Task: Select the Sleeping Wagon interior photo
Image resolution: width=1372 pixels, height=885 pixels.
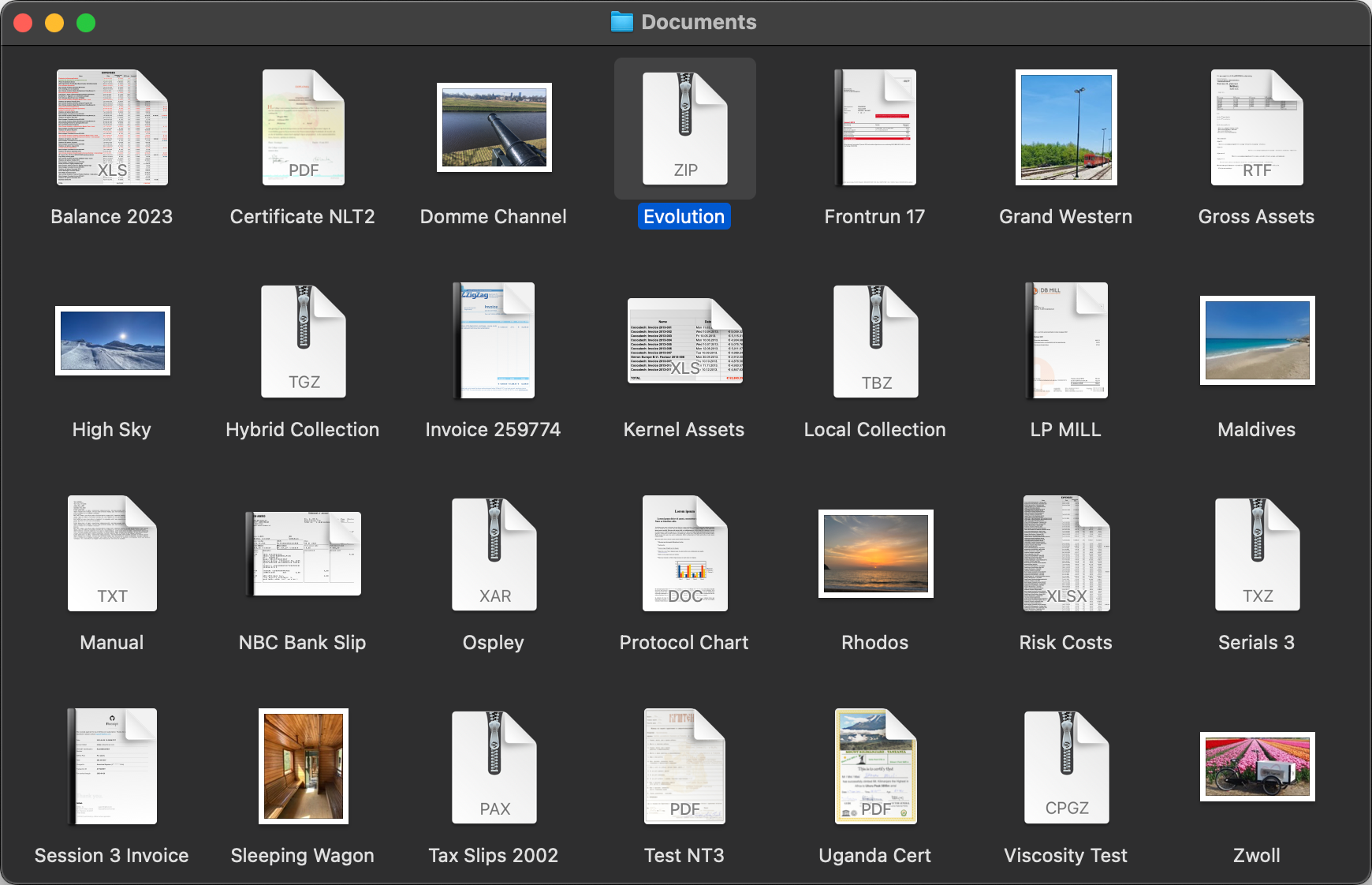Action: coord(303,766)
